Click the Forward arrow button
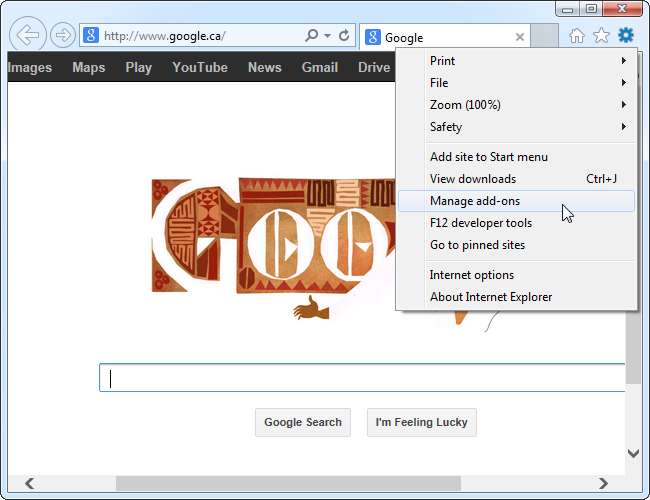The height and width of the screenshot is (500, 650). coord(63,35)
